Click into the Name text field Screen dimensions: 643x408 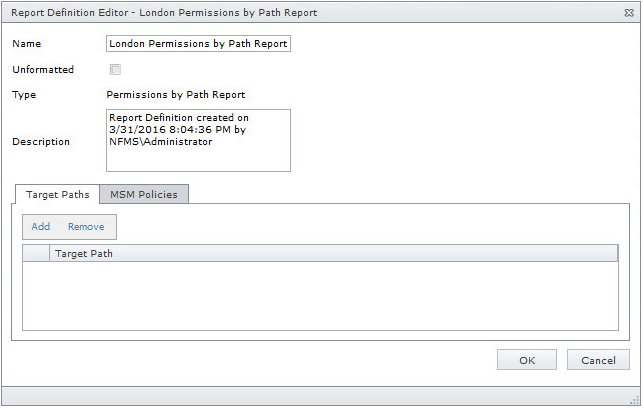tap(197, 44)
